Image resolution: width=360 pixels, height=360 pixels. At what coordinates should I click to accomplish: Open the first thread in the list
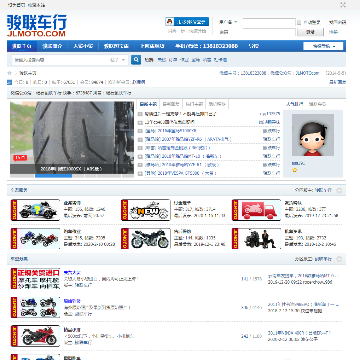(180, 114)
